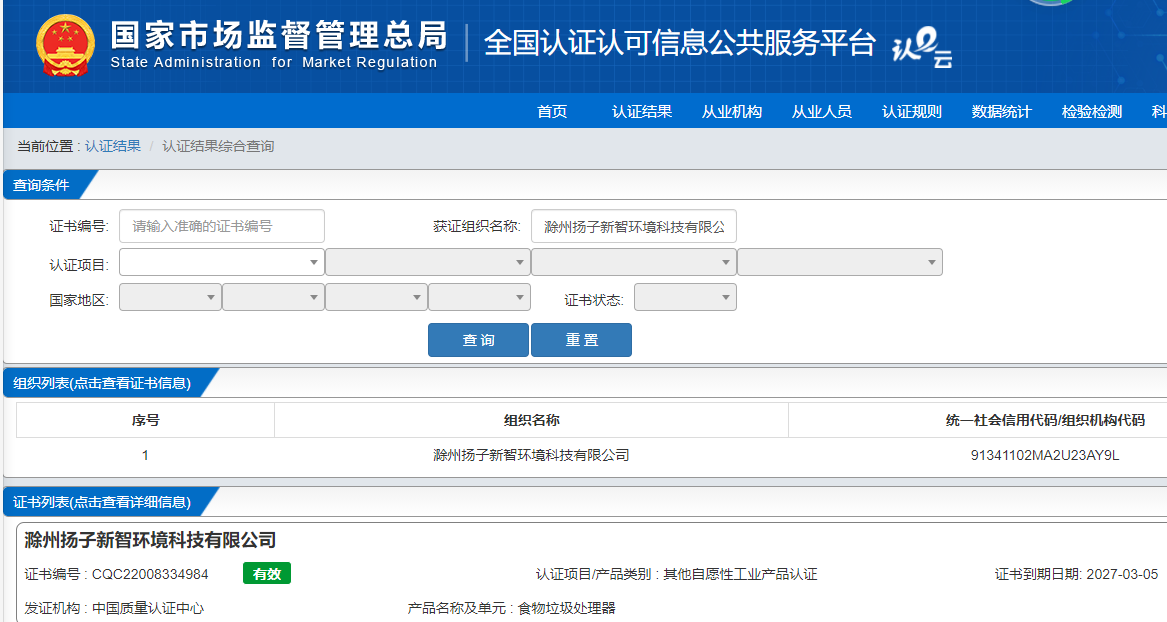Click row number 1 in organization list

(x=145, y=455)
